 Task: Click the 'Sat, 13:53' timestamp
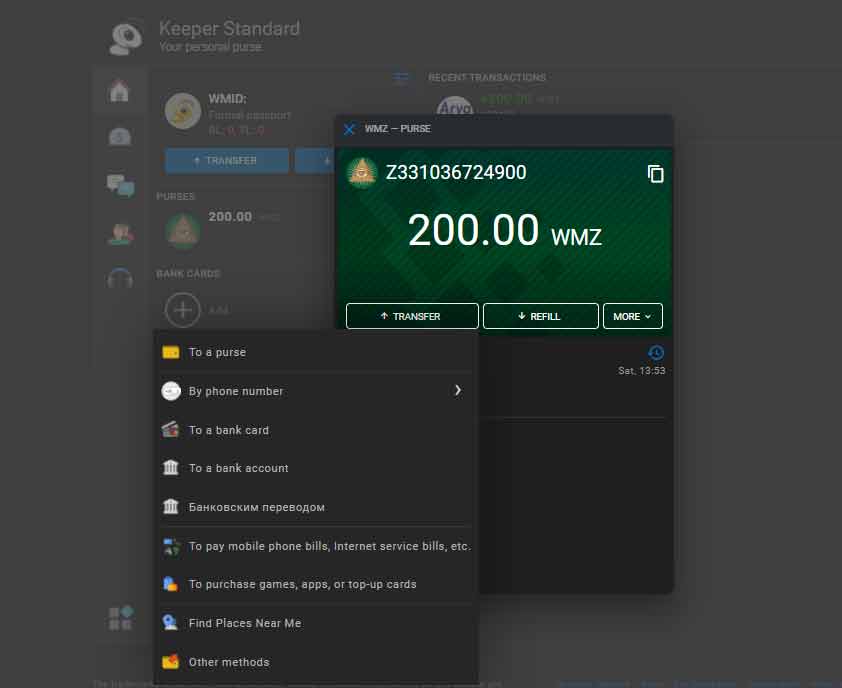pos(641,371)
